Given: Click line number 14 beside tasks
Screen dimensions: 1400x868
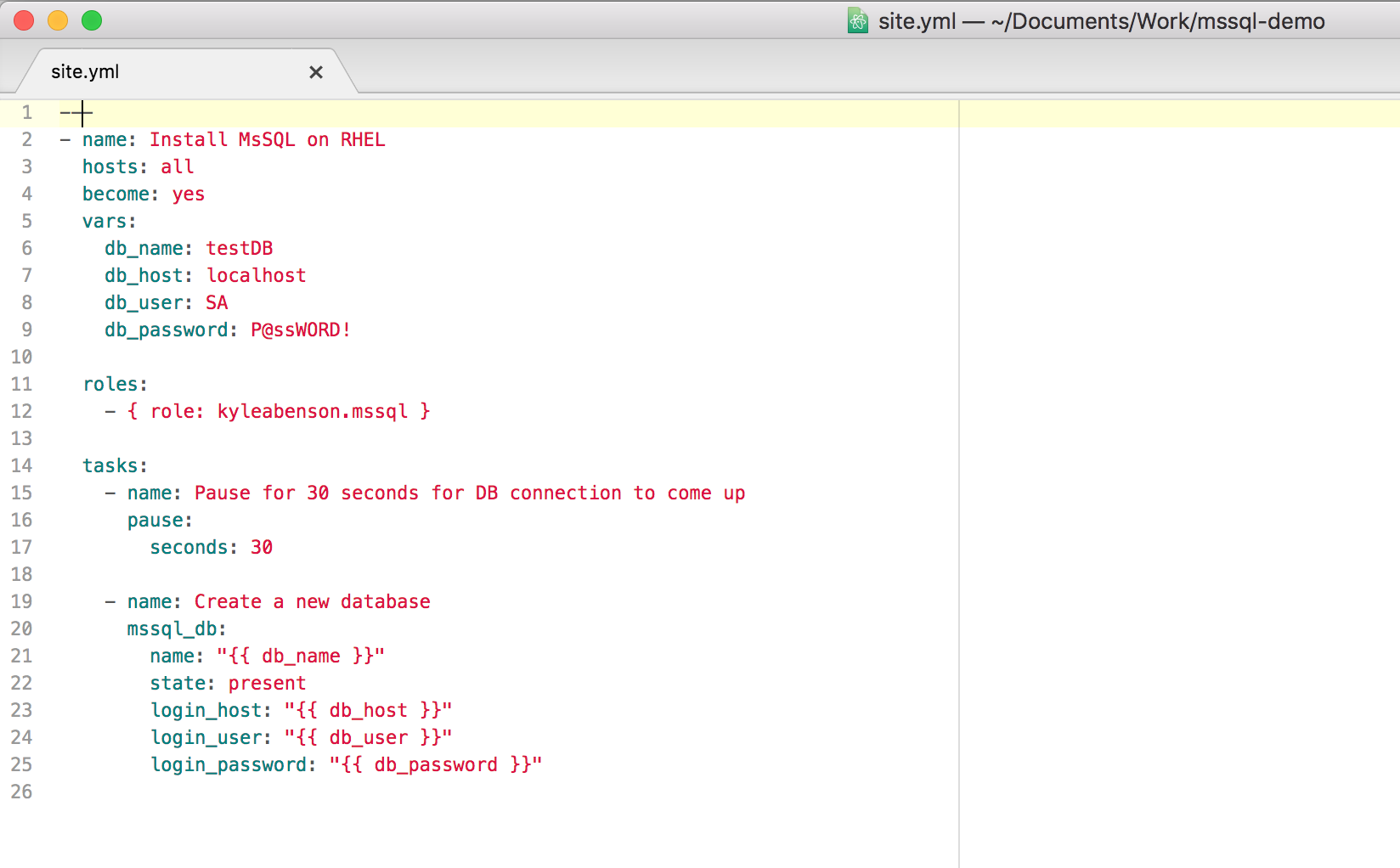Looking at the screenshot, I should click(22, 466).
